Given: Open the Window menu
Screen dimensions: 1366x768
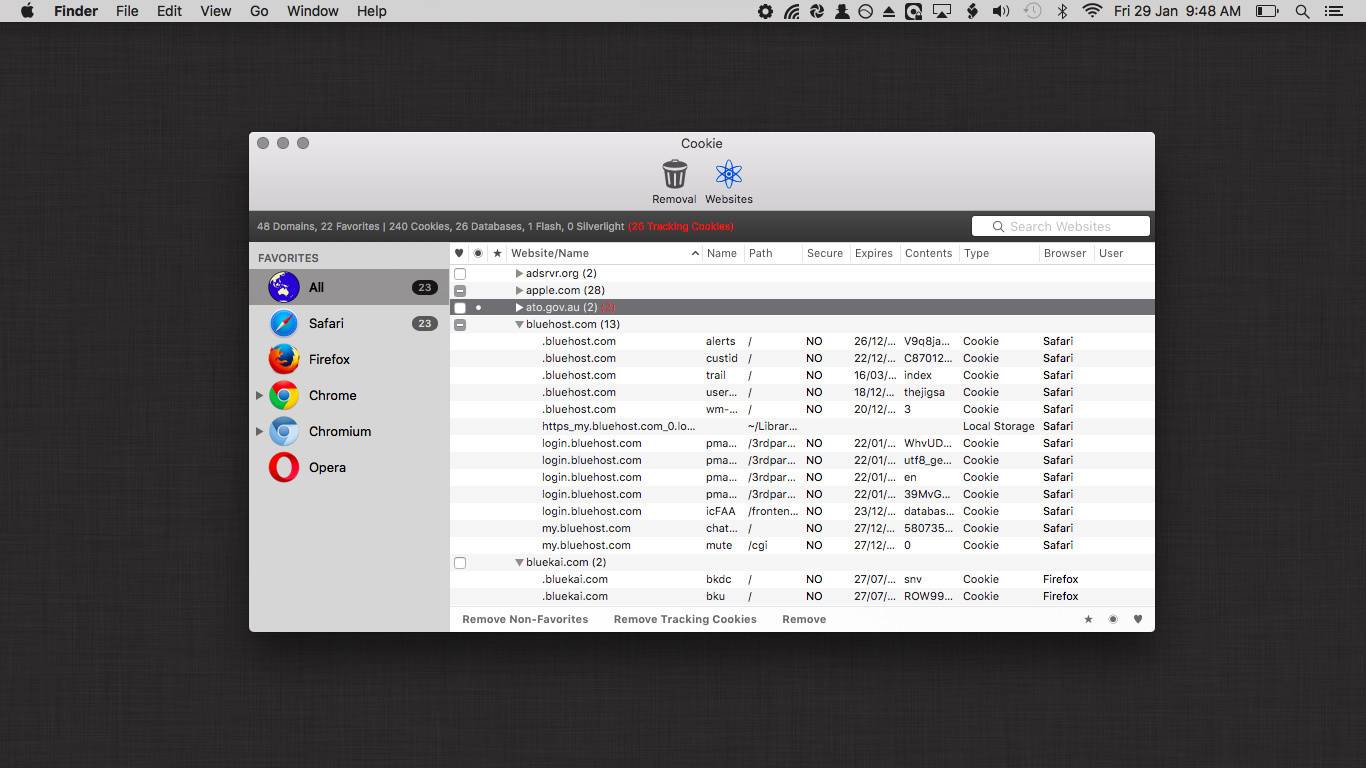Looking at the screenshot, I should (x=313, y=11).
